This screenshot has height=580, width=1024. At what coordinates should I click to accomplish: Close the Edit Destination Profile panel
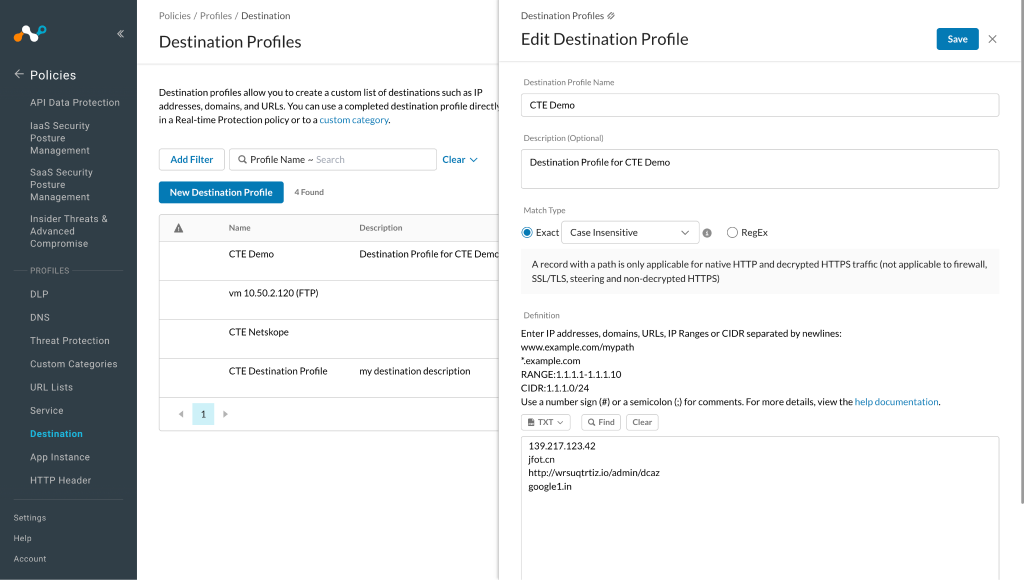pos(993,39)
